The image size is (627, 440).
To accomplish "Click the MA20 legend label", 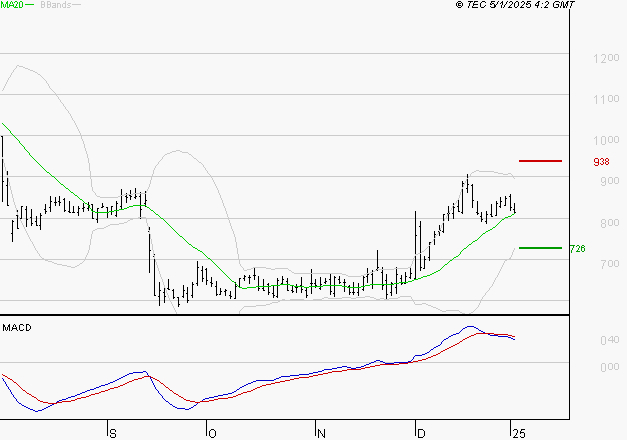I will click(x=12, y=5).
